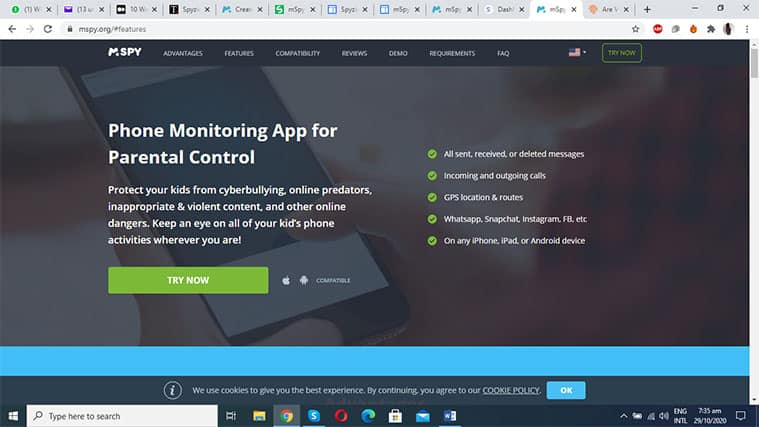The width and height of the screenshot is (759, 427).
Task: Open File Explorer from the taskbar
Action: pos(259,416)
